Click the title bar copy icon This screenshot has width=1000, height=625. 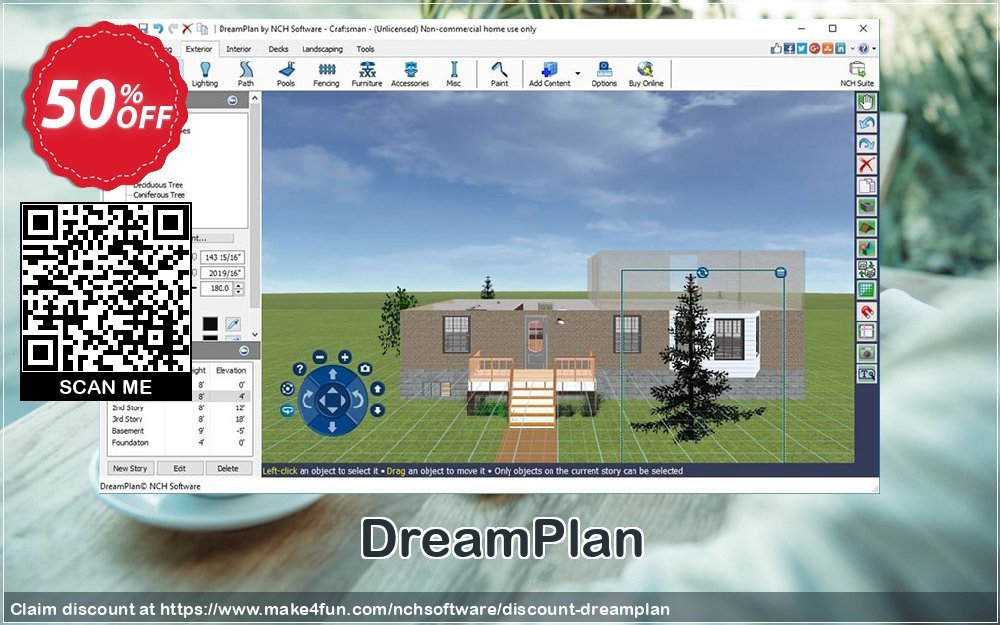[x=202, y=29]
